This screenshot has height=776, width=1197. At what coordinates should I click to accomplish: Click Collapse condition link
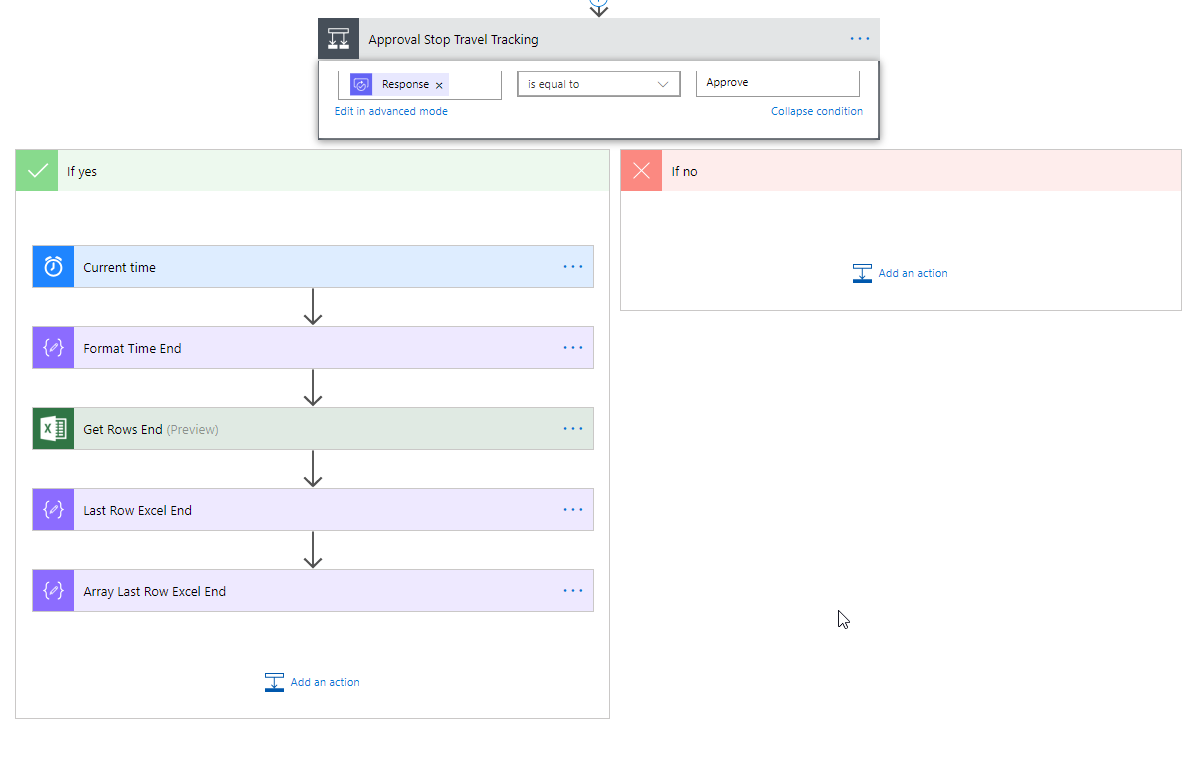click(x=816, y=111)
